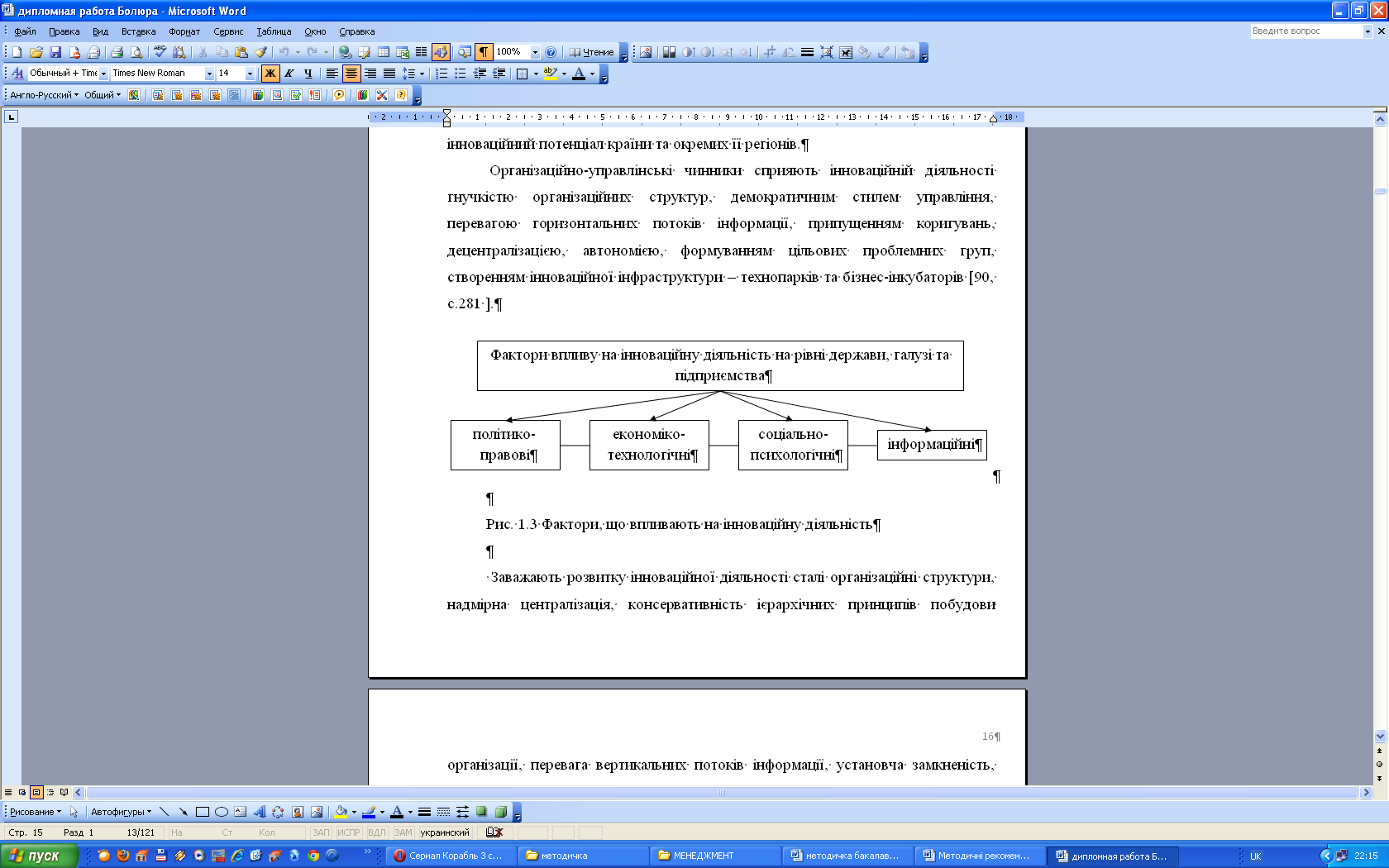Open the Таблица menu
This screenshot has height=868, width=1389.
(274, 31)
